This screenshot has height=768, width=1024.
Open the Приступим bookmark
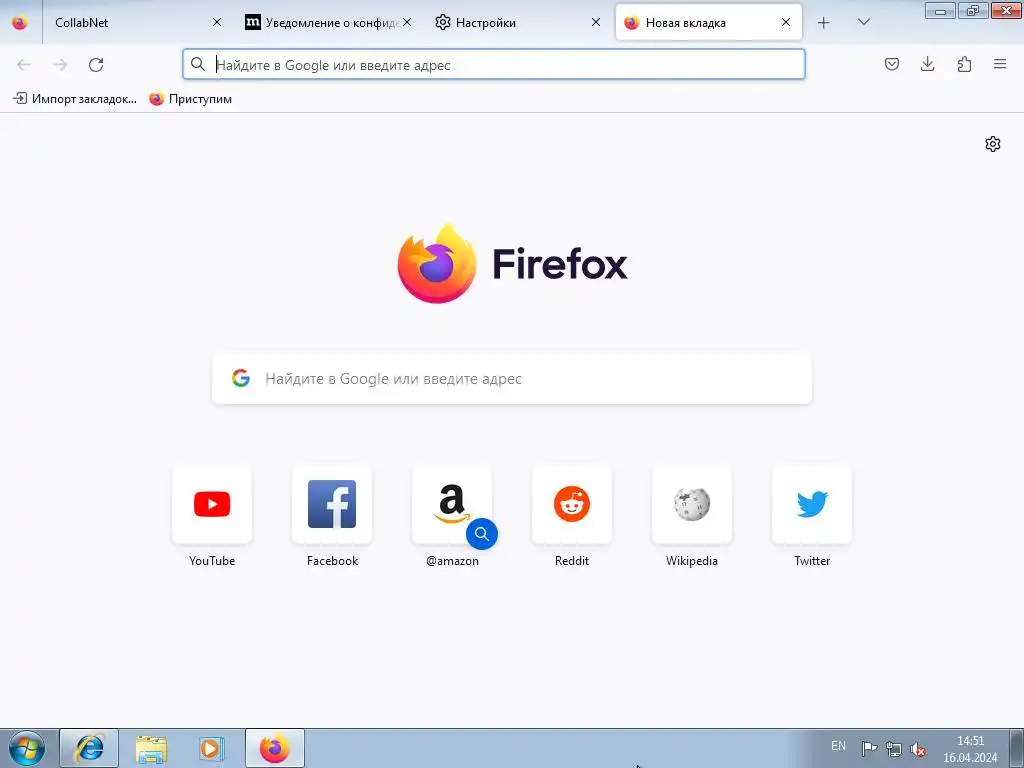click(x=191, y=99)
